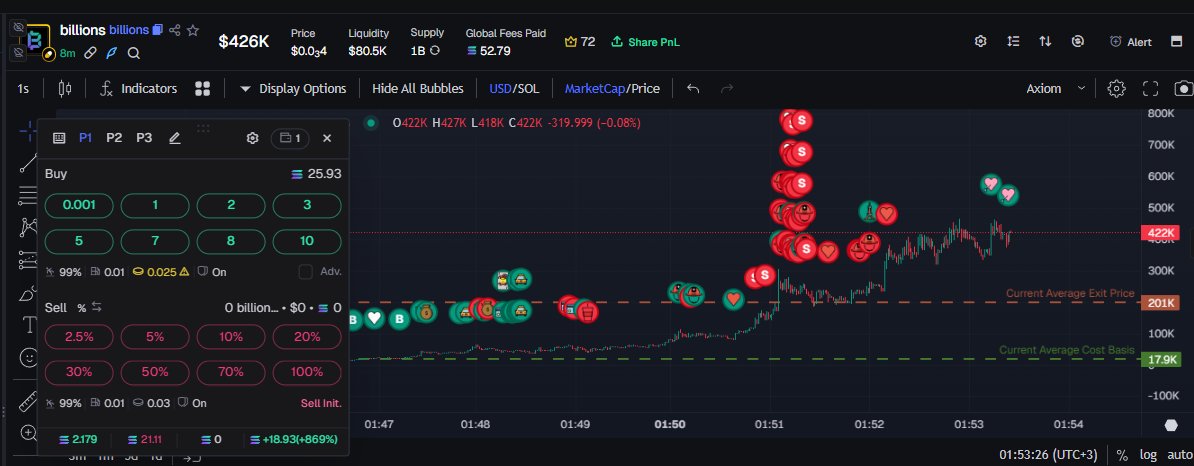Viewport: 1194px width, 466px height.
Task: Open chart settings gear
Action: (x=1116, y=89)
